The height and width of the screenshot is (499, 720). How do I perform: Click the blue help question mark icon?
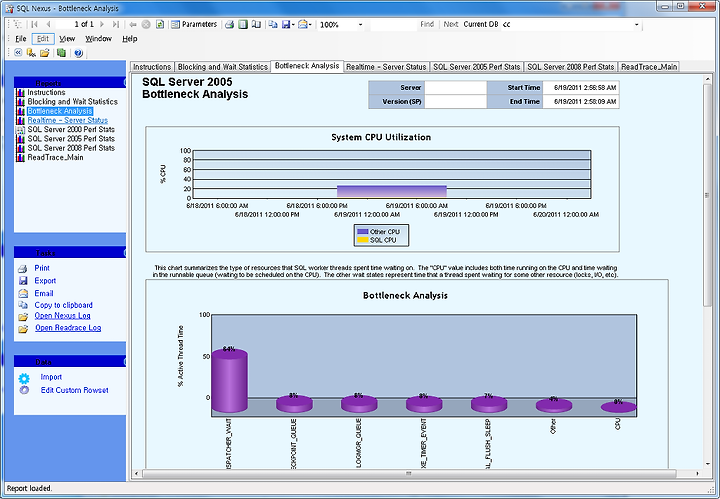coord(78,53)
